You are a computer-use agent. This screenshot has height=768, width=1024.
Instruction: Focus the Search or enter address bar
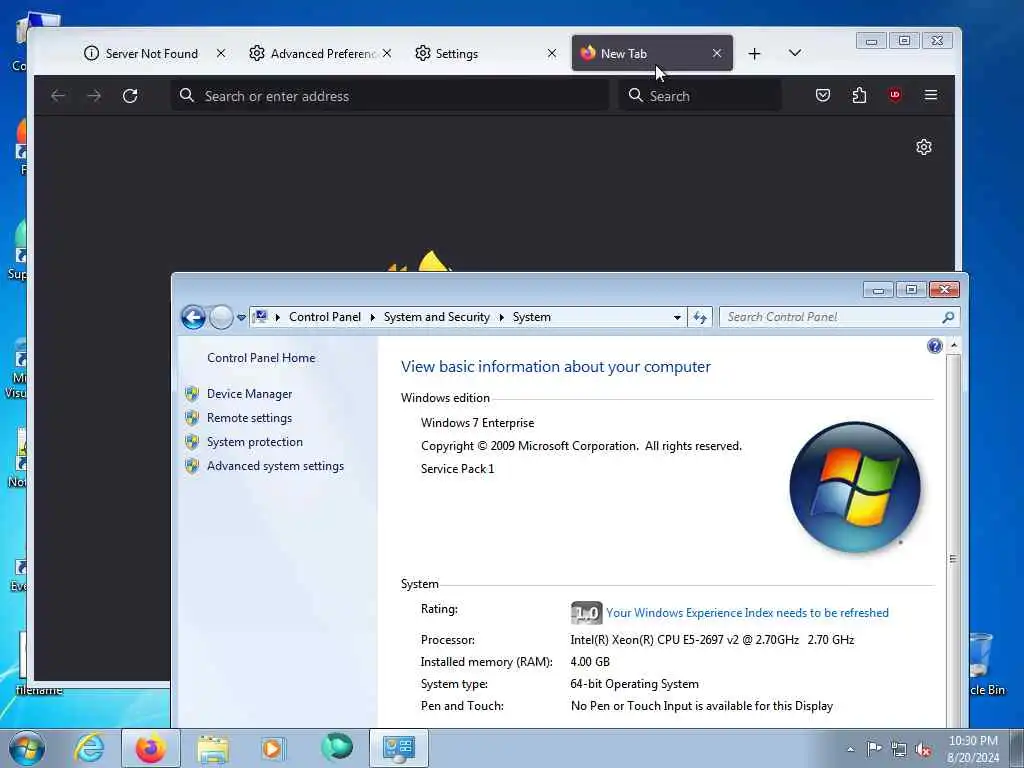pos(390,96)
